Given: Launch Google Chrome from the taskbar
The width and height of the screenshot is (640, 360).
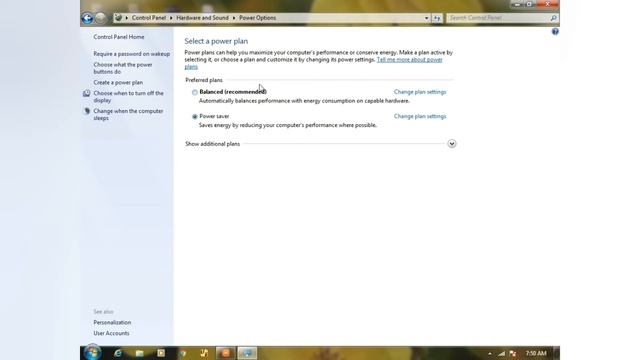Looking at the screenshot, I should click(x=182, y=353).
